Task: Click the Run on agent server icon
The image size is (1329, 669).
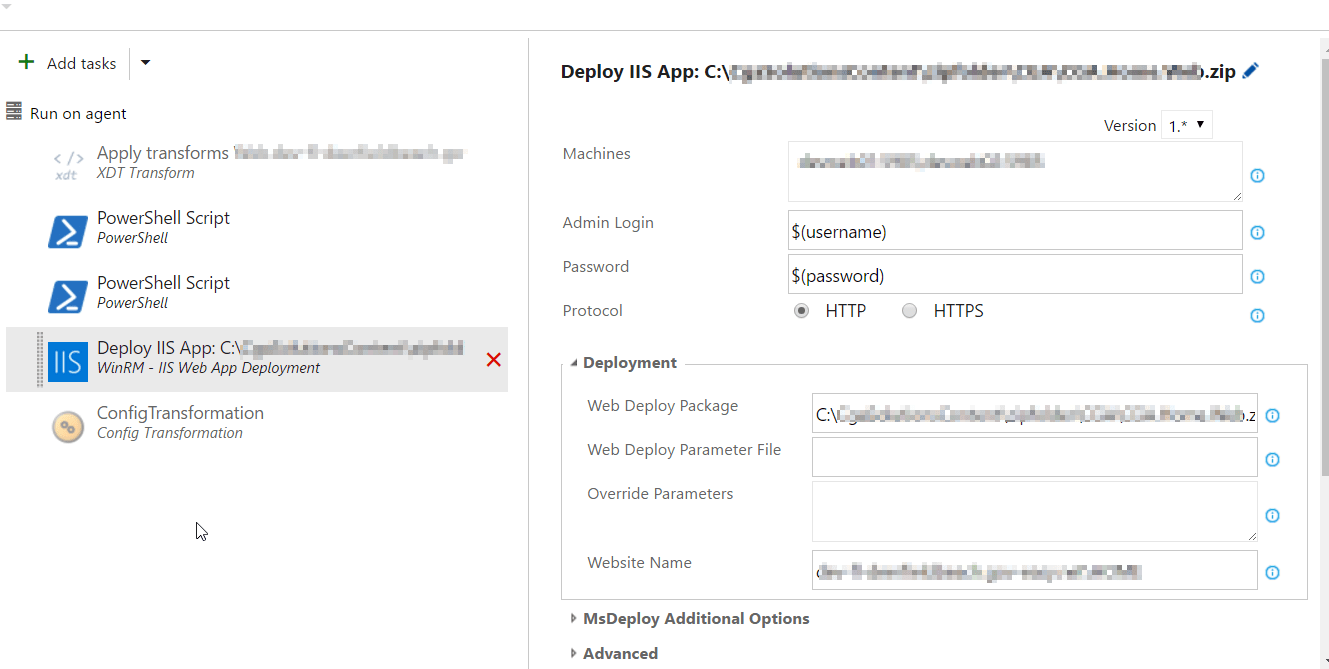Action: (x=14, y=112)
